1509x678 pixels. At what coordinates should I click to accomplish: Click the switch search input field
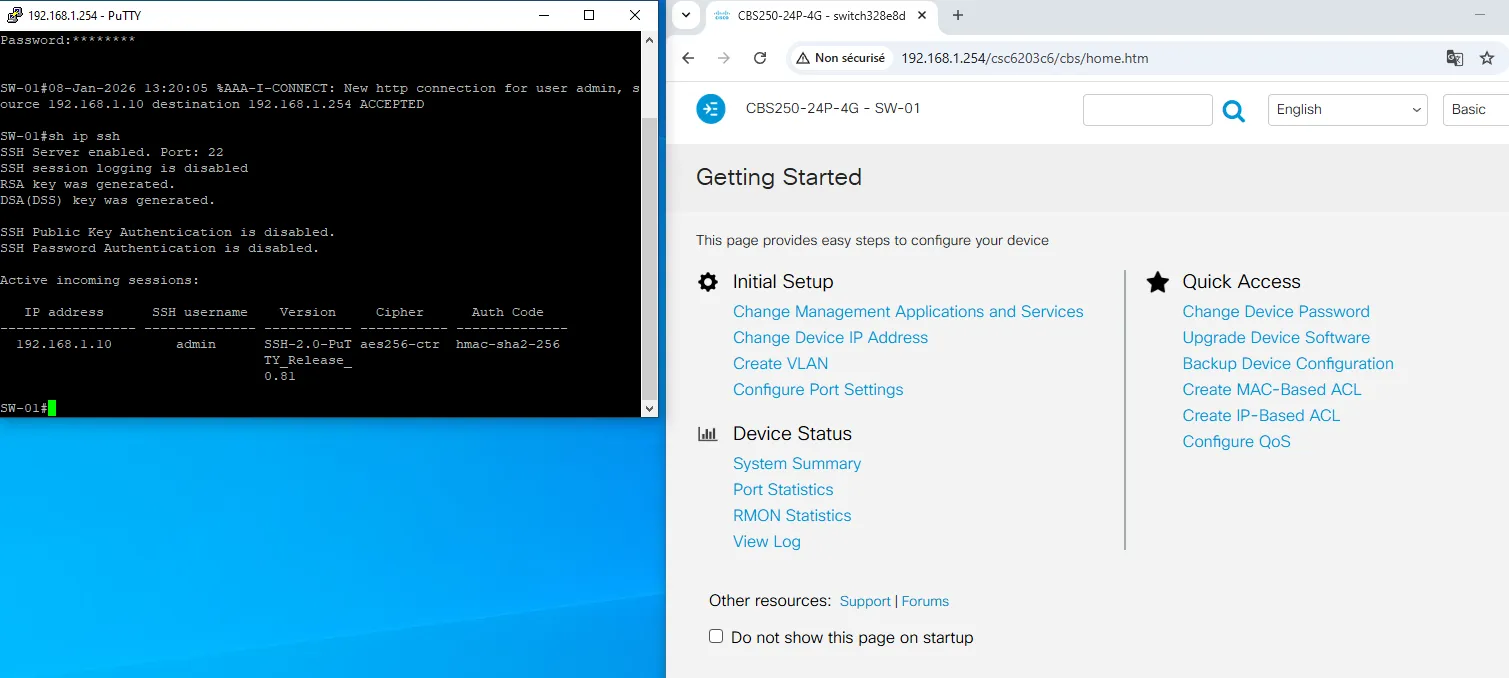[x=1148, y=110]
